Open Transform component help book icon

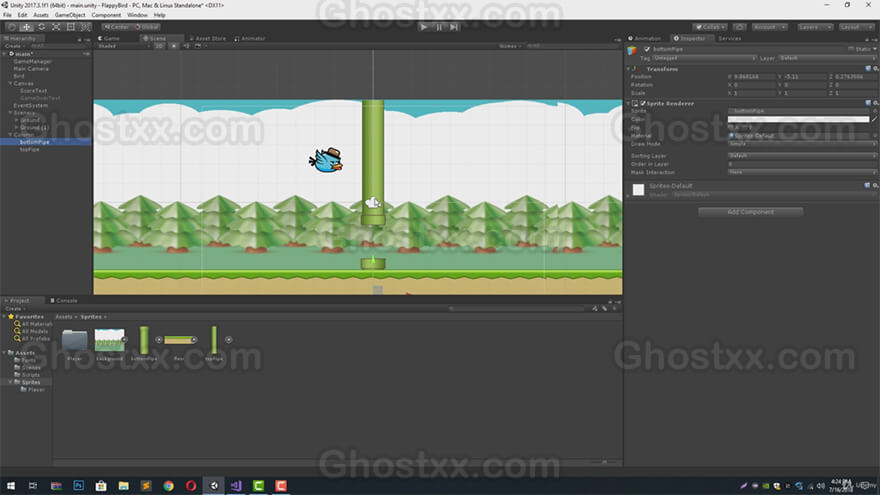[x=868, y=68]
